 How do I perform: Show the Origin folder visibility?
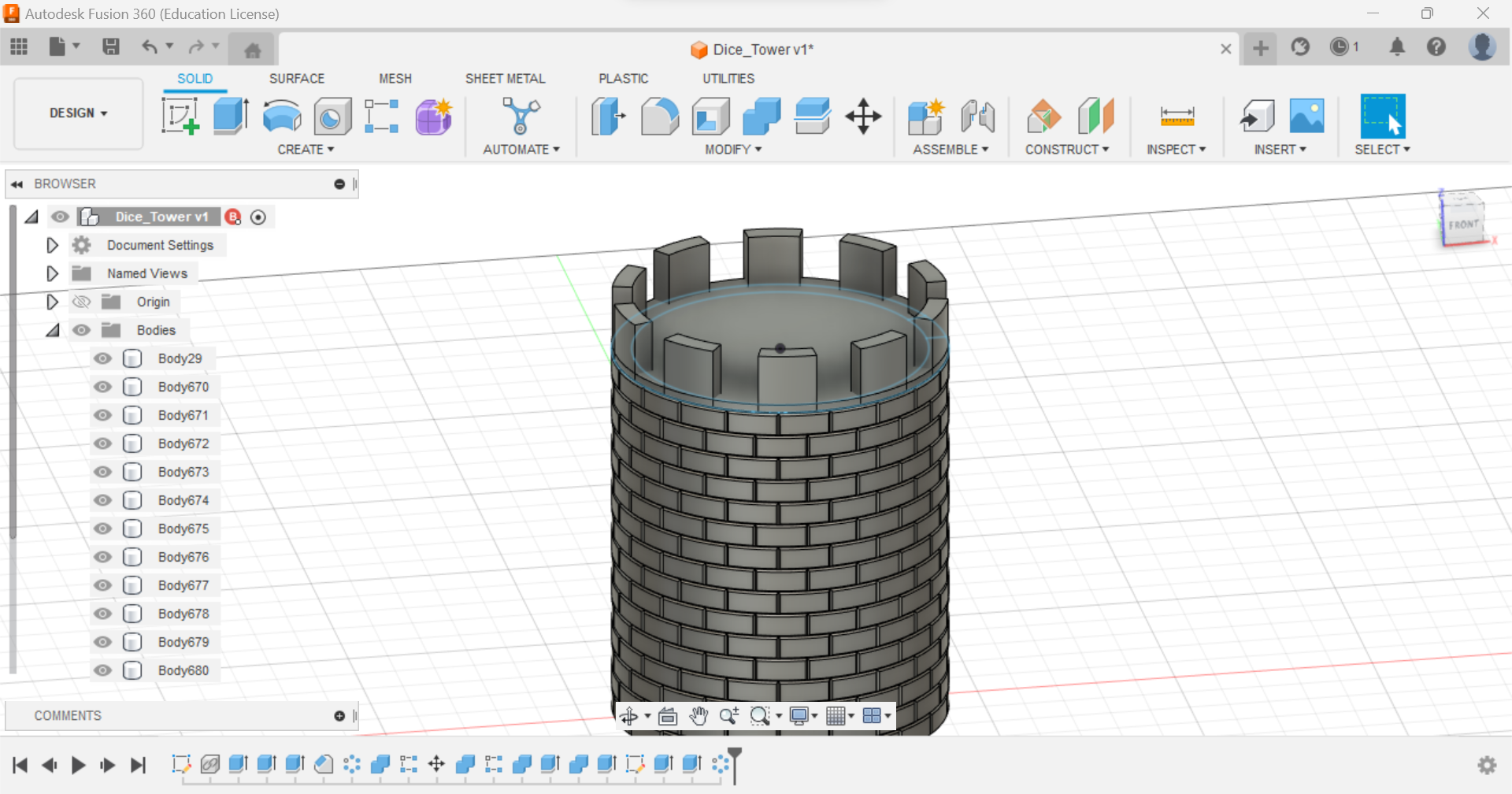81,302
